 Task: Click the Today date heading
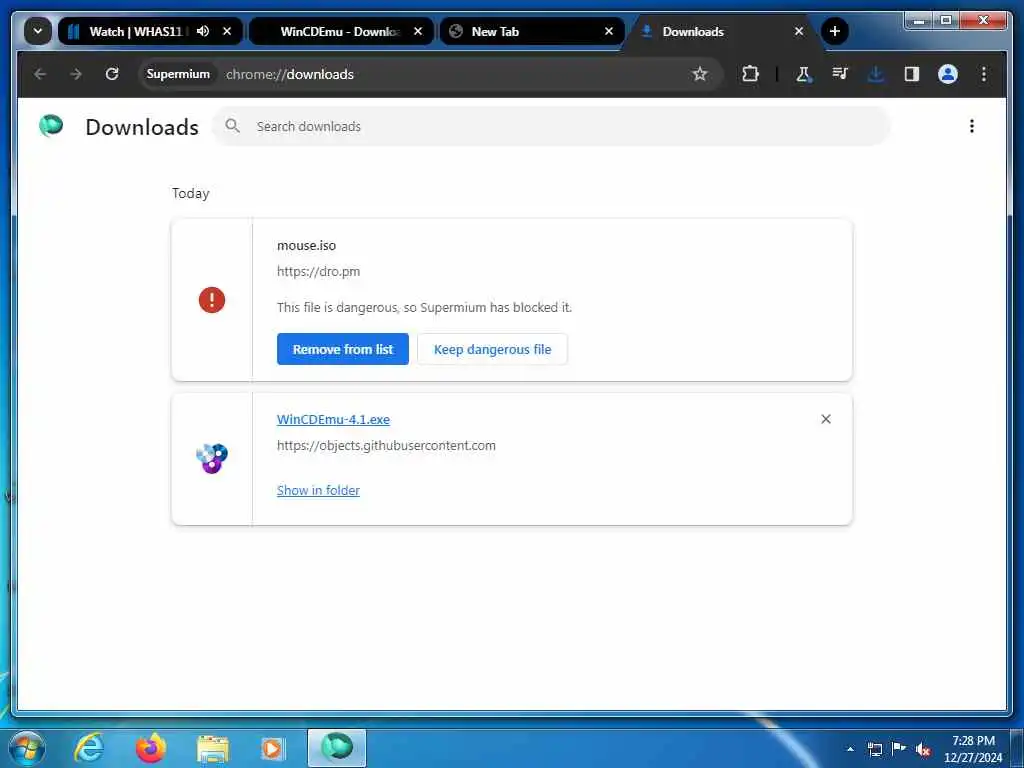(x=190, y=193)
